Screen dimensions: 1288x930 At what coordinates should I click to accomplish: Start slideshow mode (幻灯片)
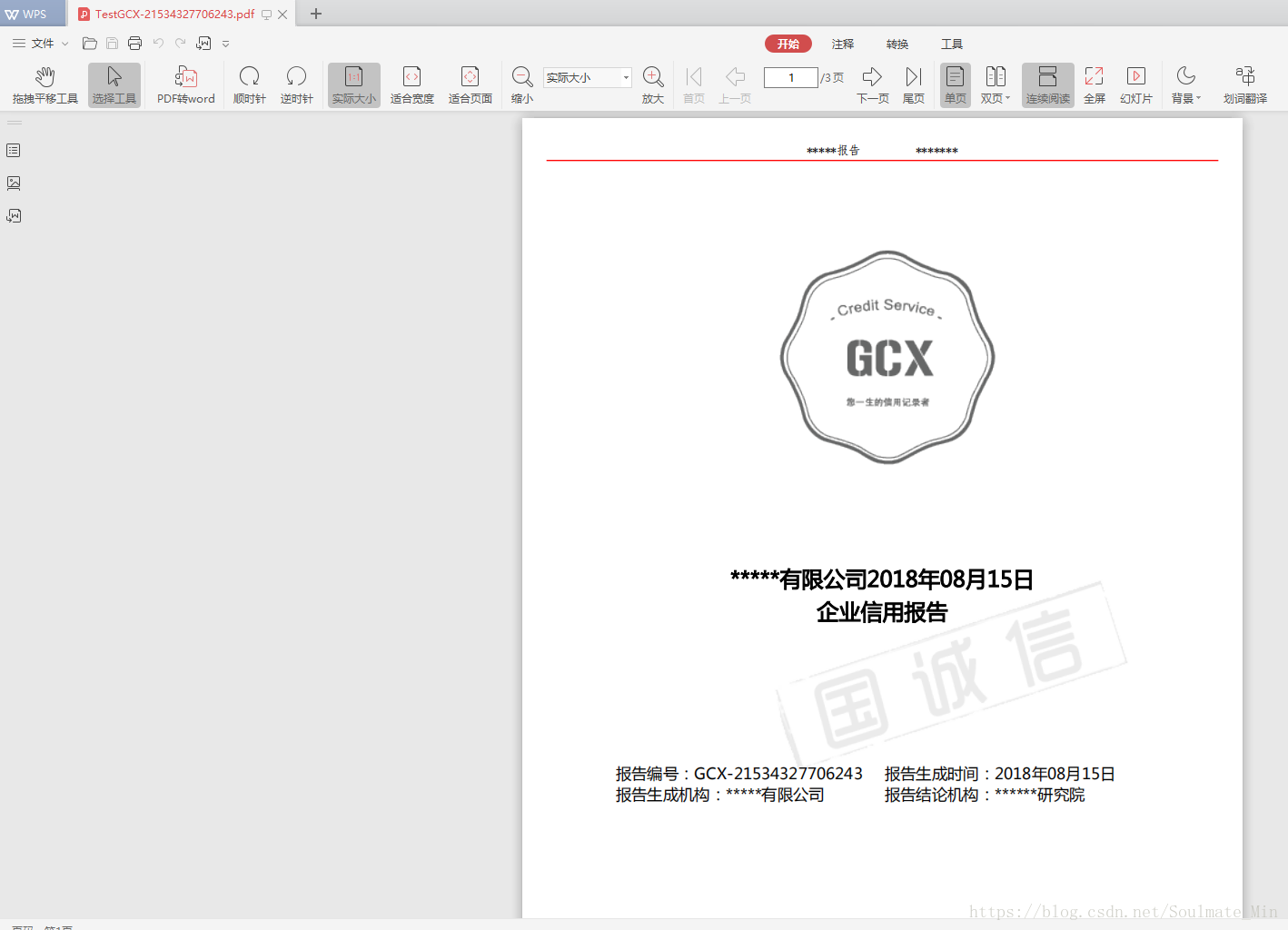click(x=1135, y=85)
